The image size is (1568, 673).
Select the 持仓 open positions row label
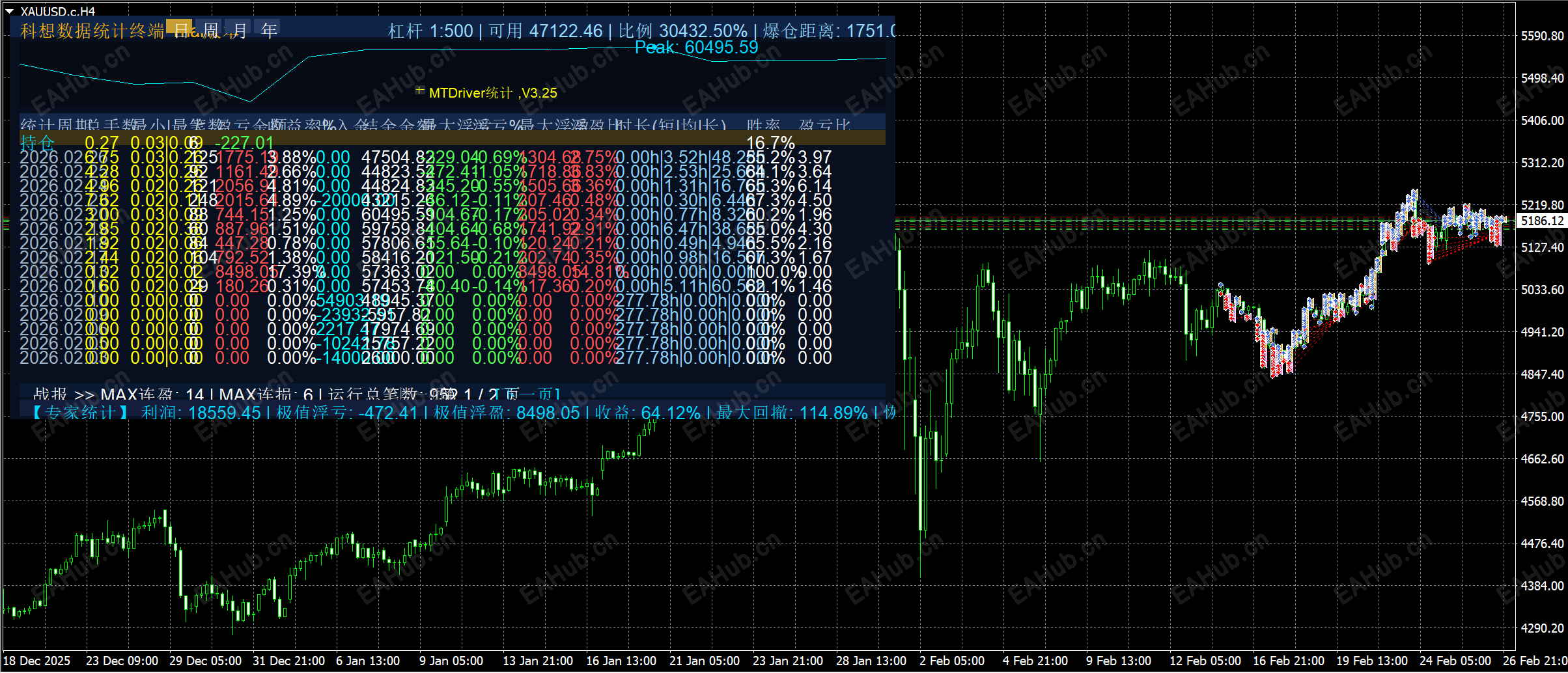pyautogui.click(x=37, y=143)
